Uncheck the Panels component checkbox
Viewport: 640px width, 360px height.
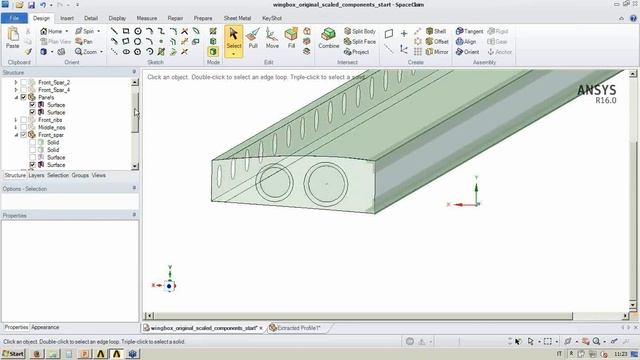tap(23, 98)
